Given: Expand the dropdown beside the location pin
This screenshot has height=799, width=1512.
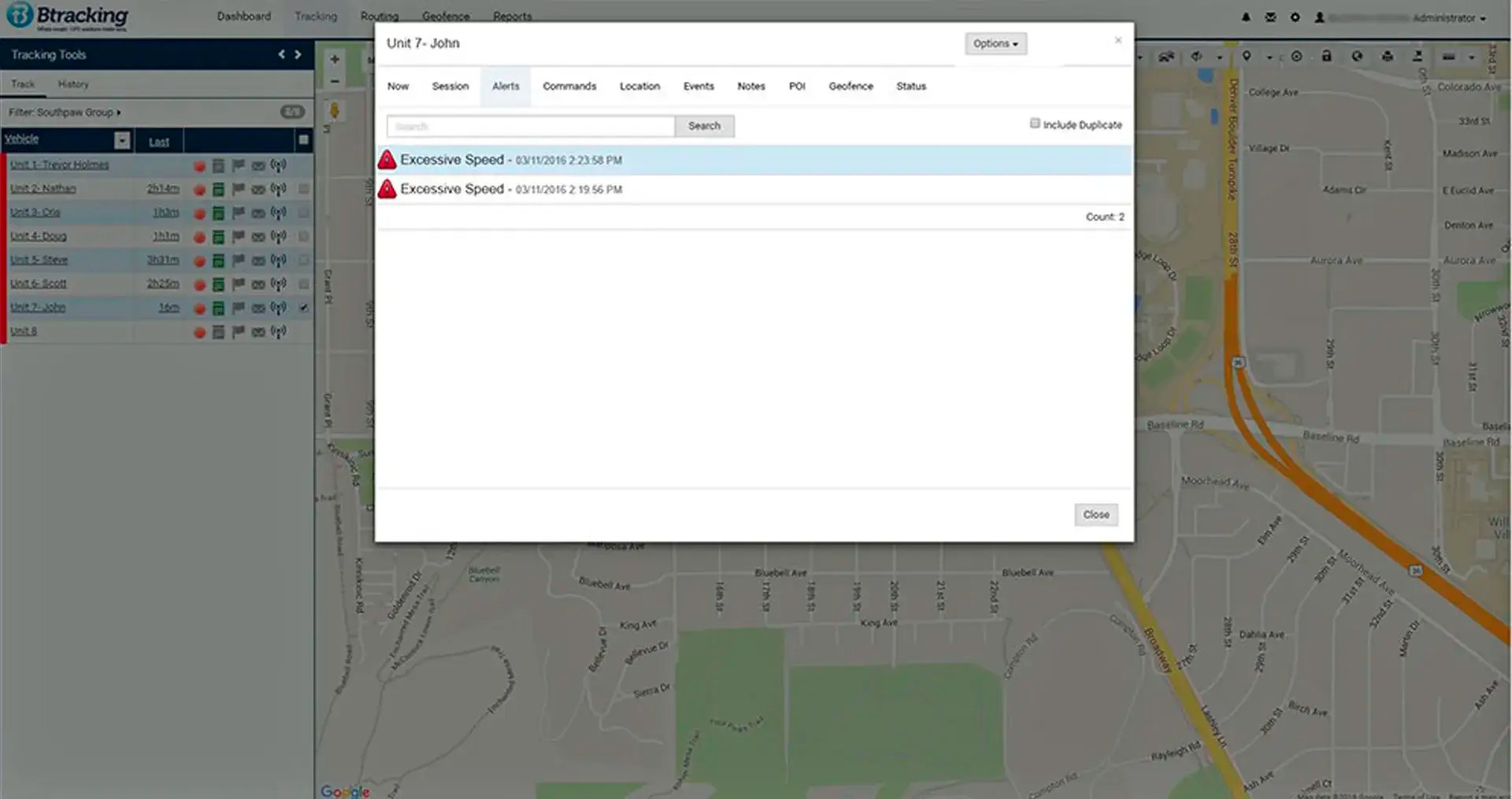Looking at the screenshot, I should point(1269,57).
